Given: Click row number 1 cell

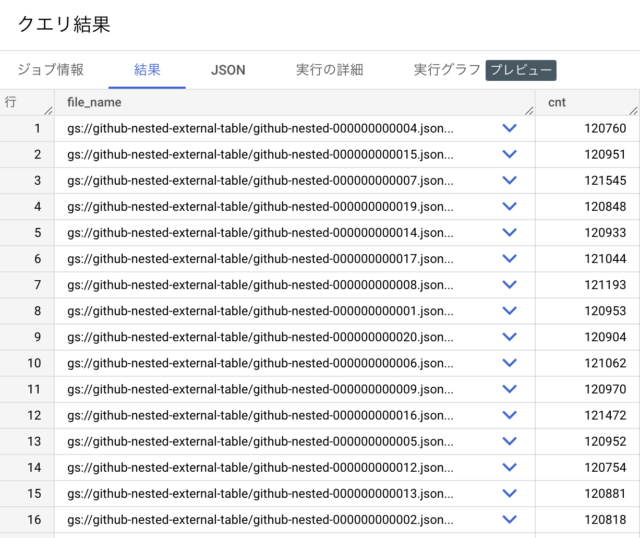Looking at the screenshot, I should tap(27, 129).
